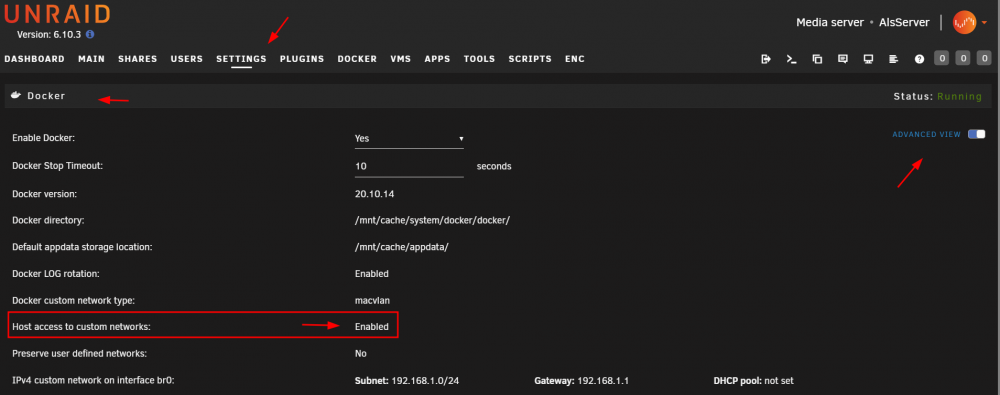Click the Docker custom network type label
This screenshot has width=1000, height=395.
point(73,300)
